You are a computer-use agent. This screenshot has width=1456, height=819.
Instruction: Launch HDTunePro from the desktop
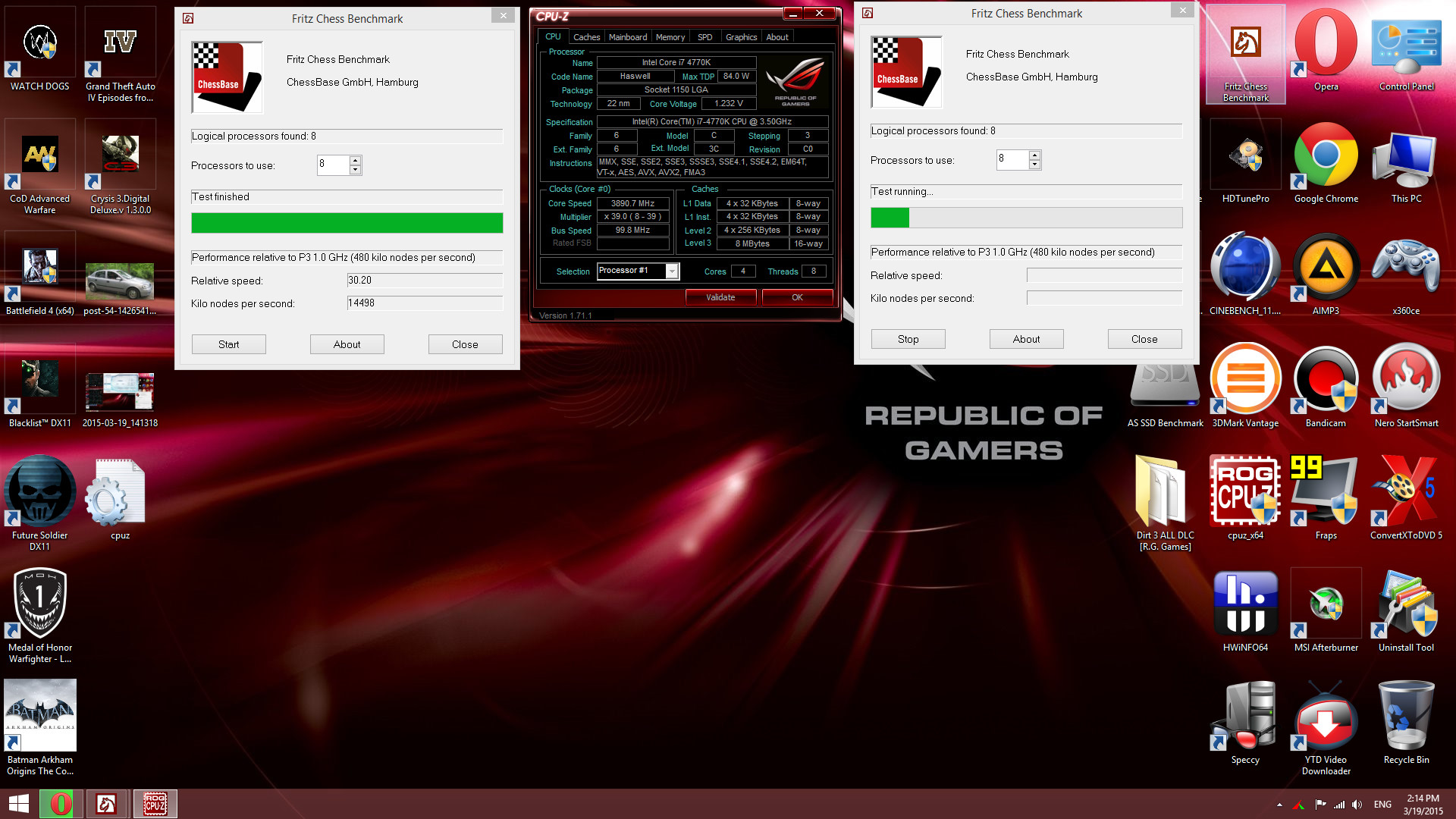pyautogui.click(x=1244, y=157)
